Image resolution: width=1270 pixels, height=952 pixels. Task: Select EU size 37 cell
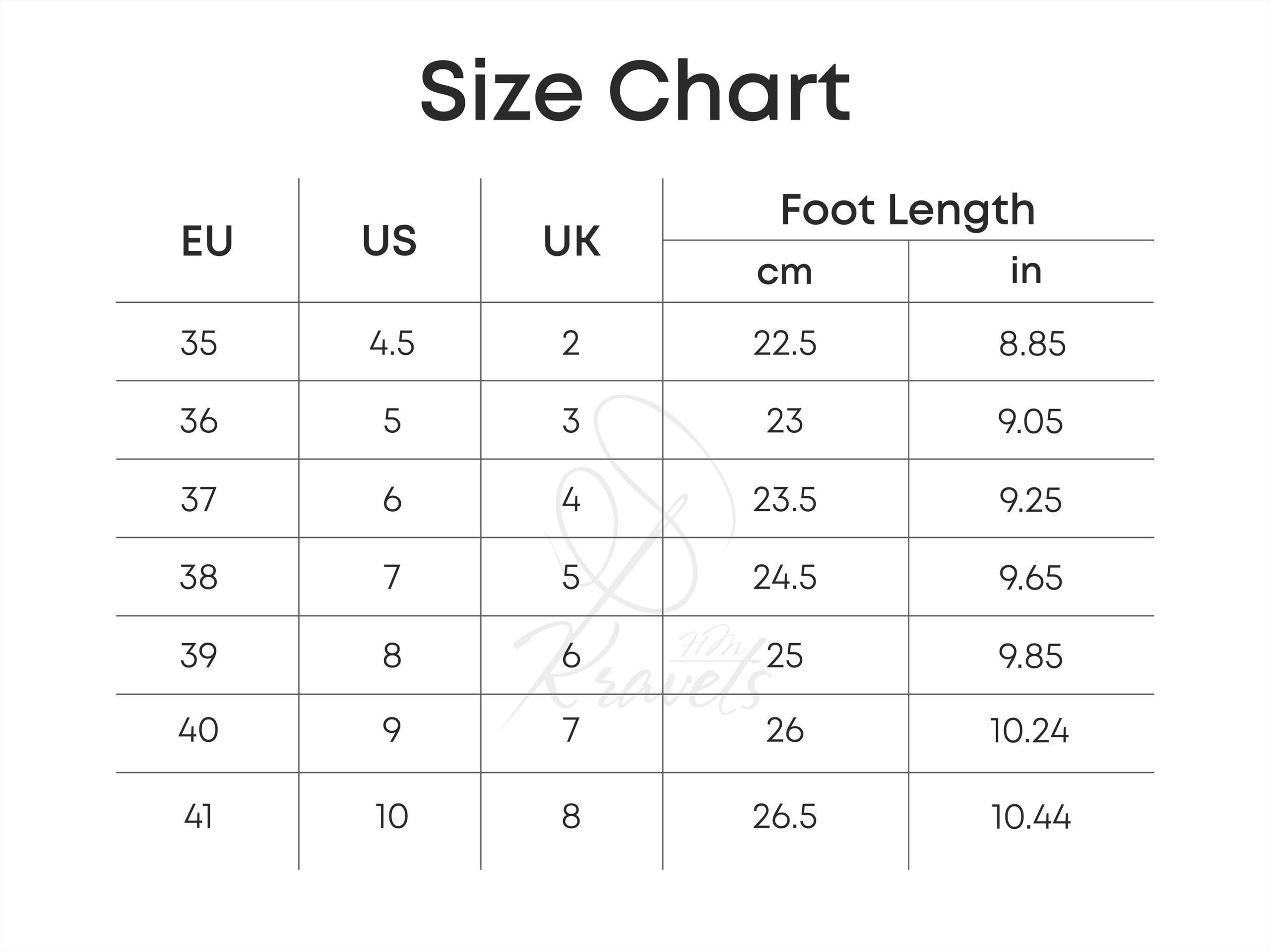click(x=198, y=499)
